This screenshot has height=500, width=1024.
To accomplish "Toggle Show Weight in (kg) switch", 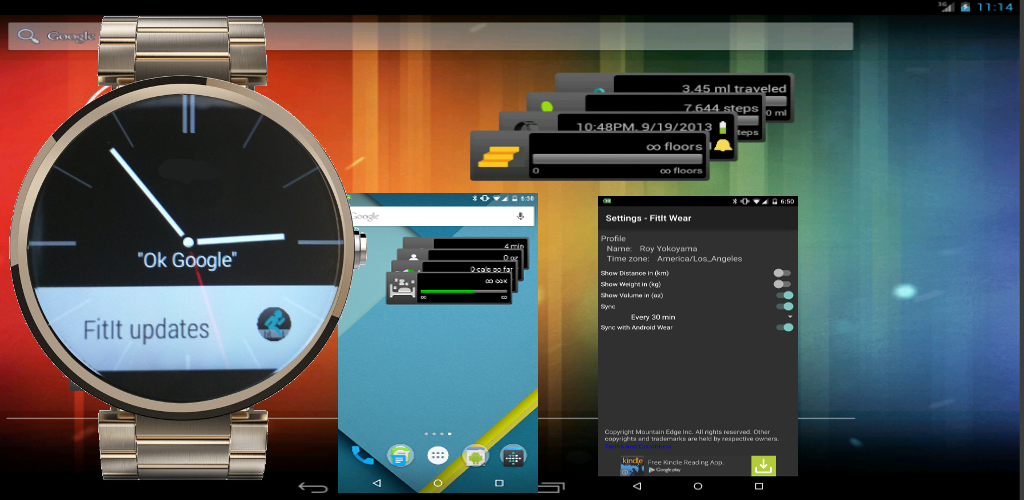I will click(782, 284).
